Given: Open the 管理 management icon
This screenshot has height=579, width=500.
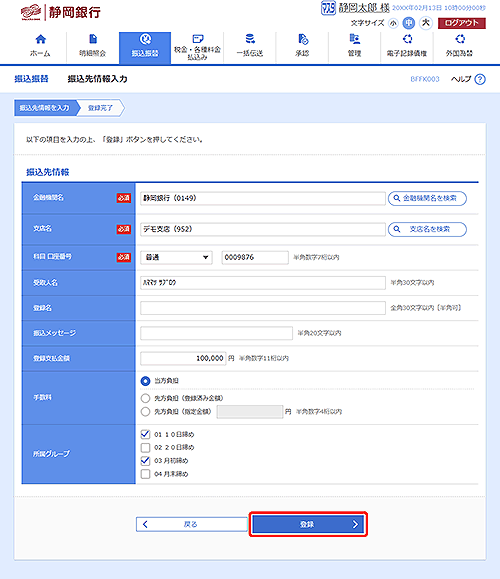Looking at the screenshot, I should click(x=355, y=39).
